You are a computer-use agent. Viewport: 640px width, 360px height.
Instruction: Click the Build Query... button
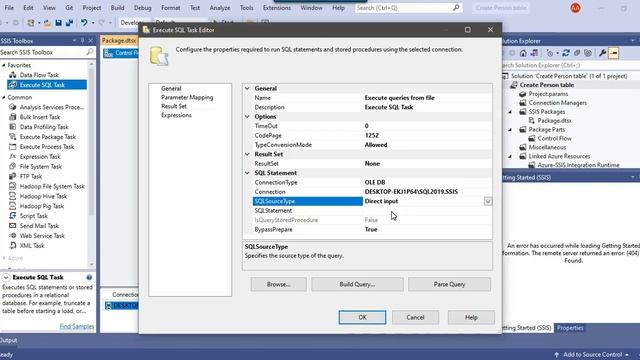click(357, 284)
